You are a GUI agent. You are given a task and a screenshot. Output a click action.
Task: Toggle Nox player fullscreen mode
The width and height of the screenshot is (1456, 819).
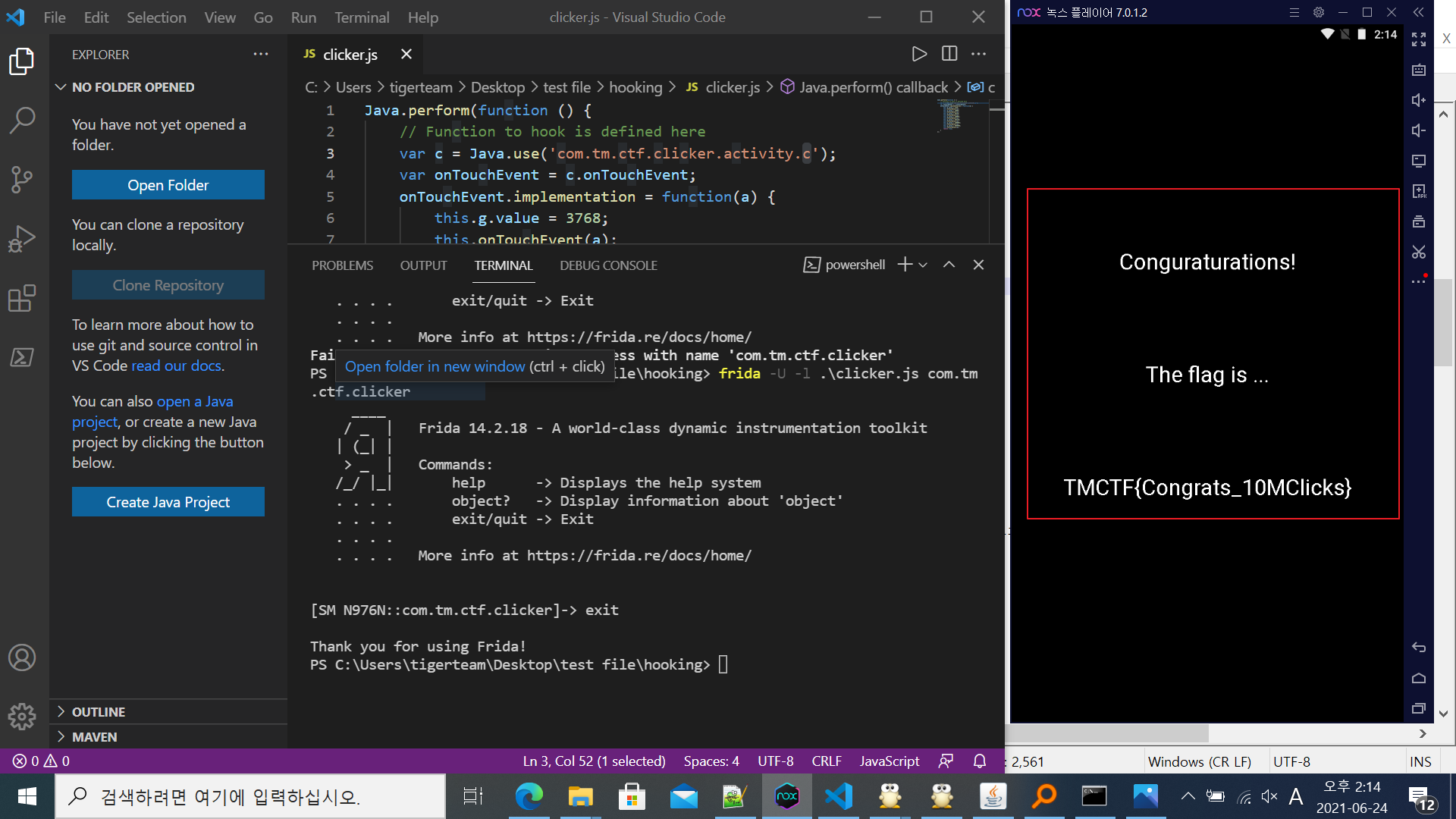click(x=1419, y=39)
